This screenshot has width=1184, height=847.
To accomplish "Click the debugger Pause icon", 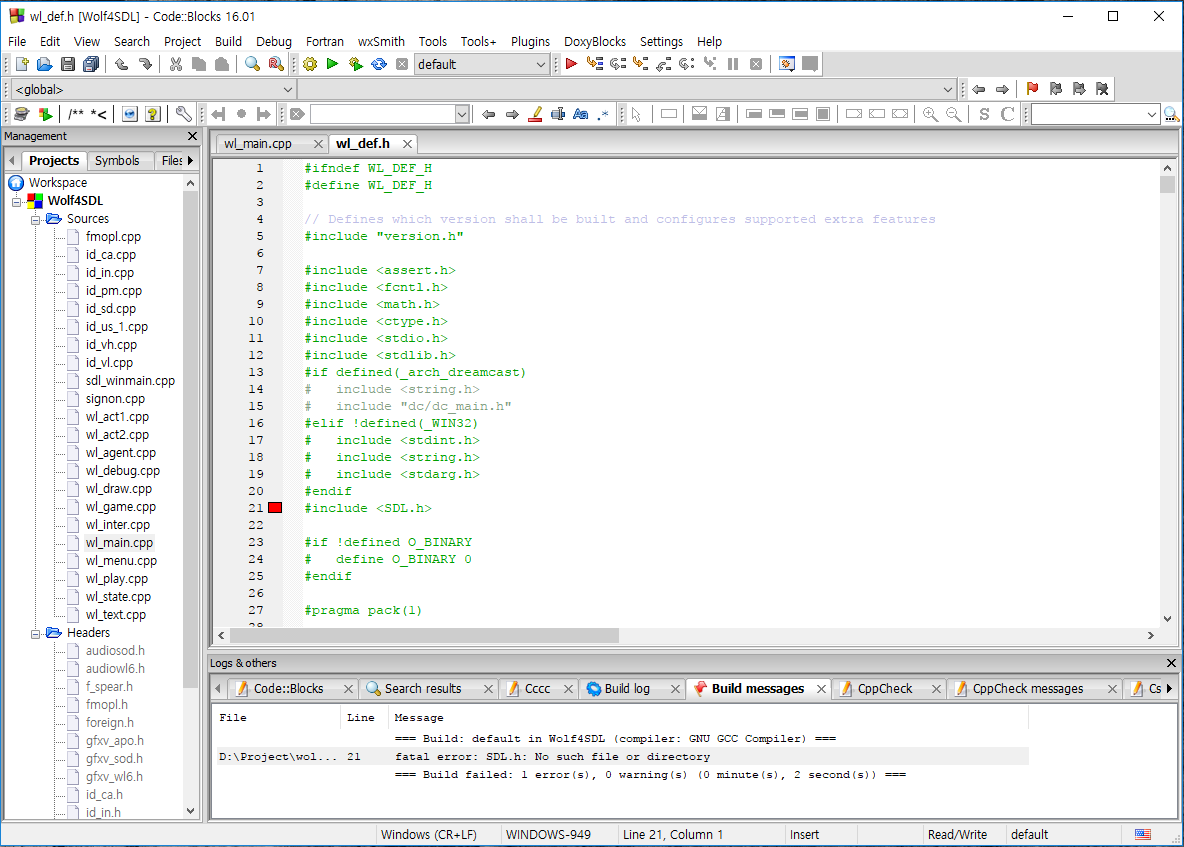I will pyautogui.click(x=732, y=64).
